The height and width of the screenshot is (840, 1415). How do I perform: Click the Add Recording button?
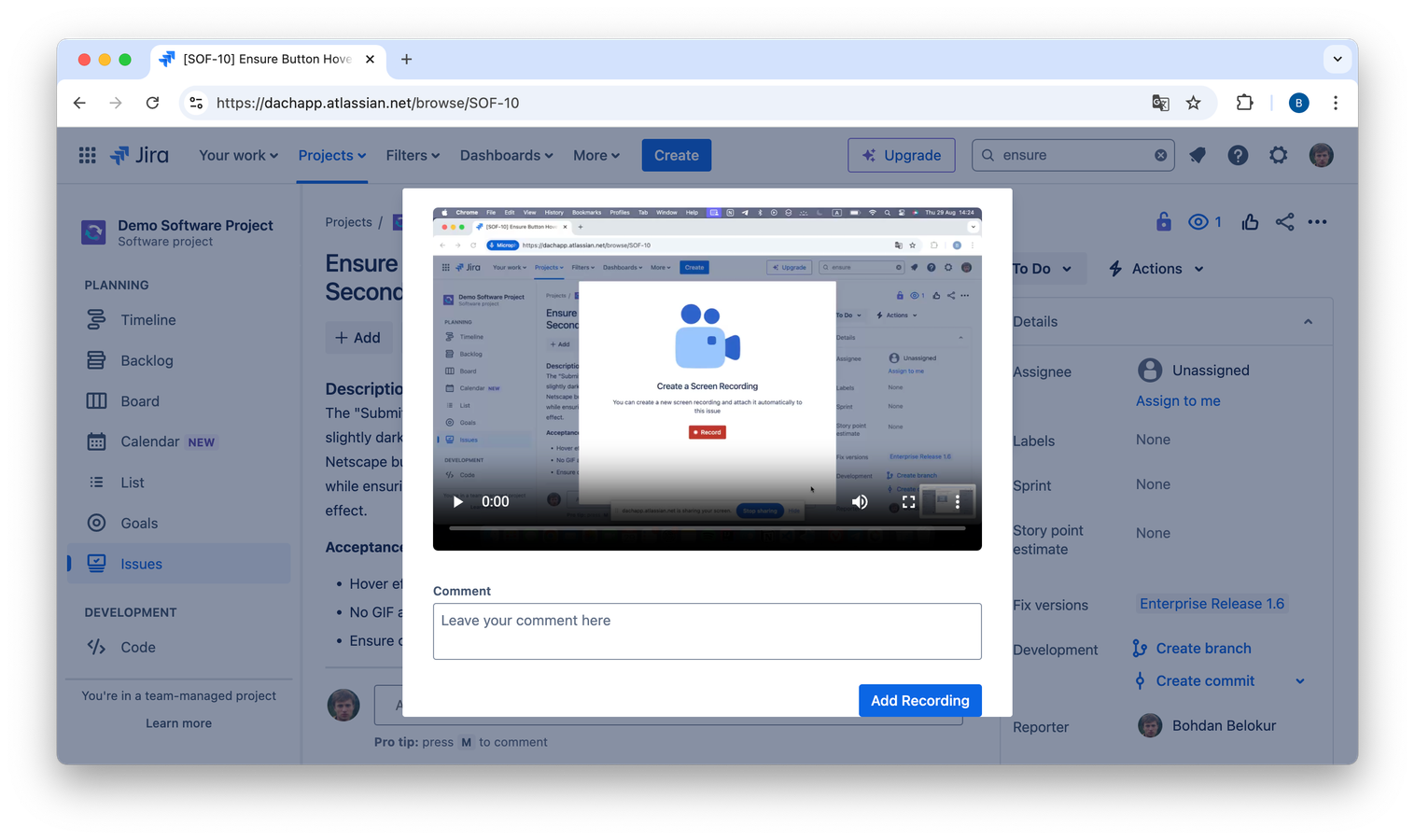coord(919,700)
